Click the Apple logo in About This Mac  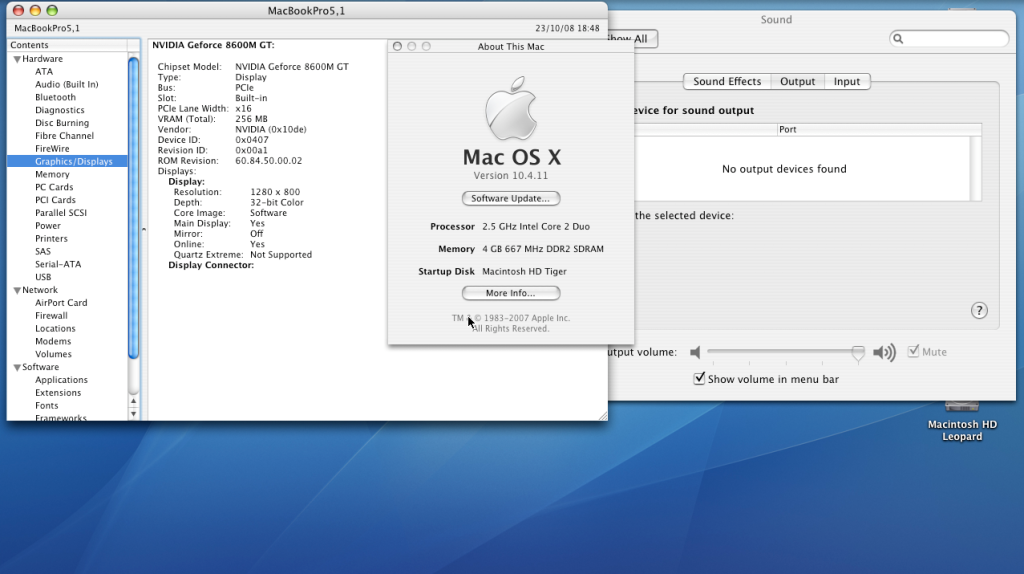click(511, 113)
